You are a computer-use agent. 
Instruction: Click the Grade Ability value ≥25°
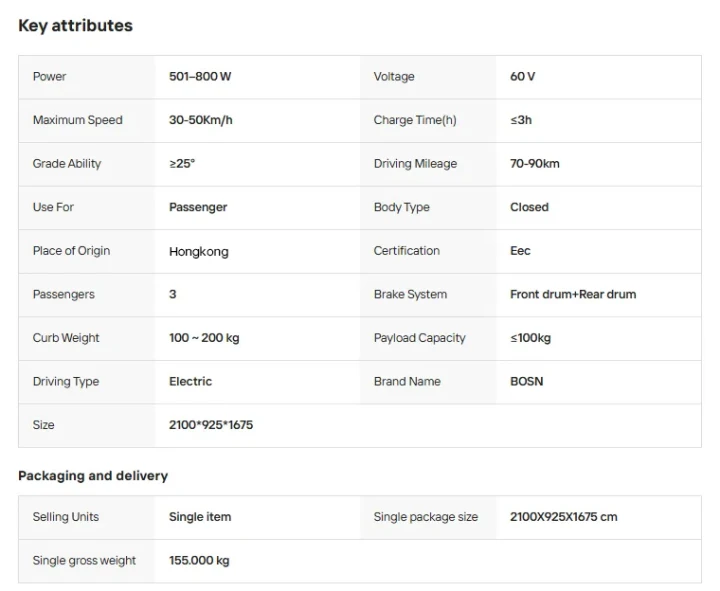(x=182, y=164)
